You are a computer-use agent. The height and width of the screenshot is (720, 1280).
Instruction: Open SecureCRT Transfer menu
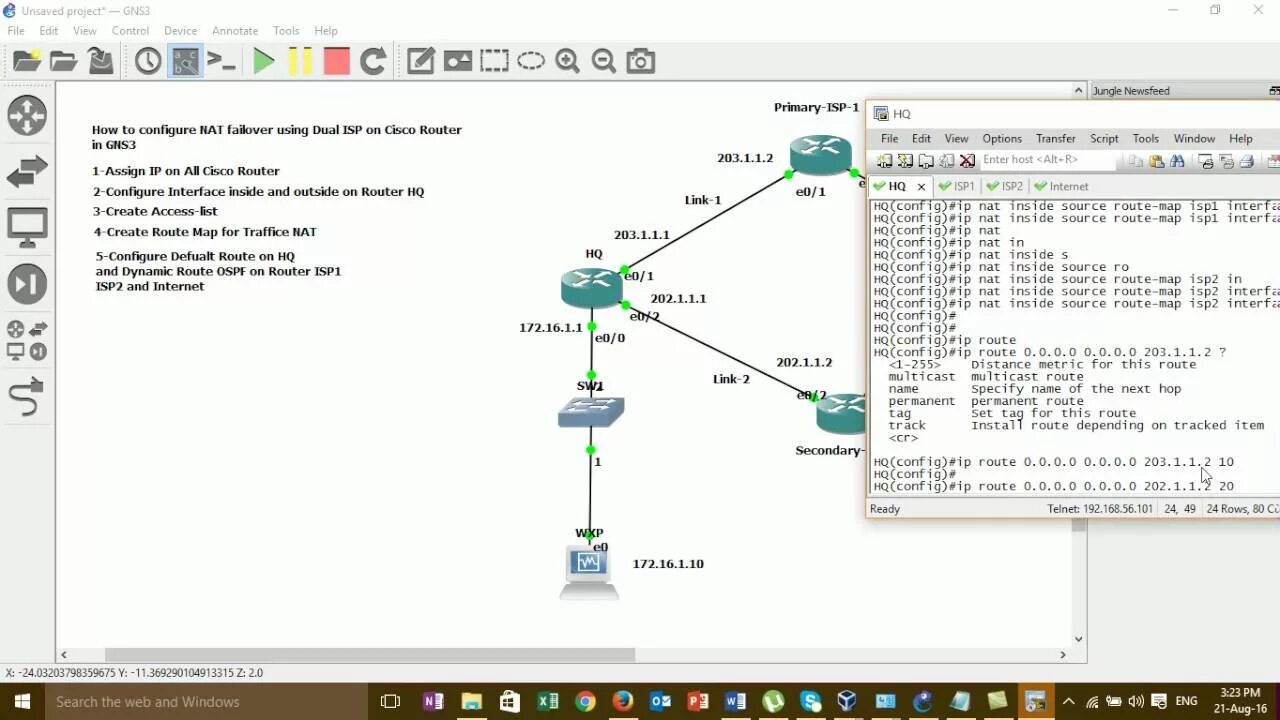point(1056,139)
